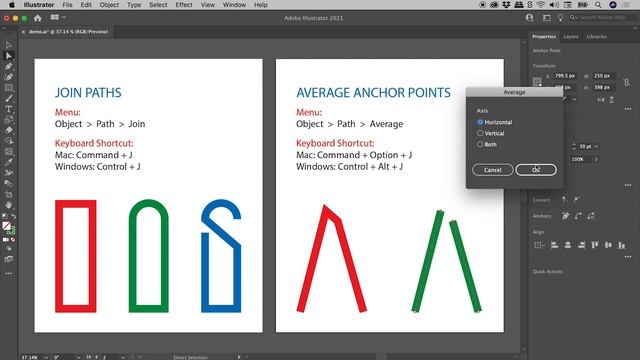Select the Paintbrush tool
Viewport: 640px width, 360px height.
point(9,98)
